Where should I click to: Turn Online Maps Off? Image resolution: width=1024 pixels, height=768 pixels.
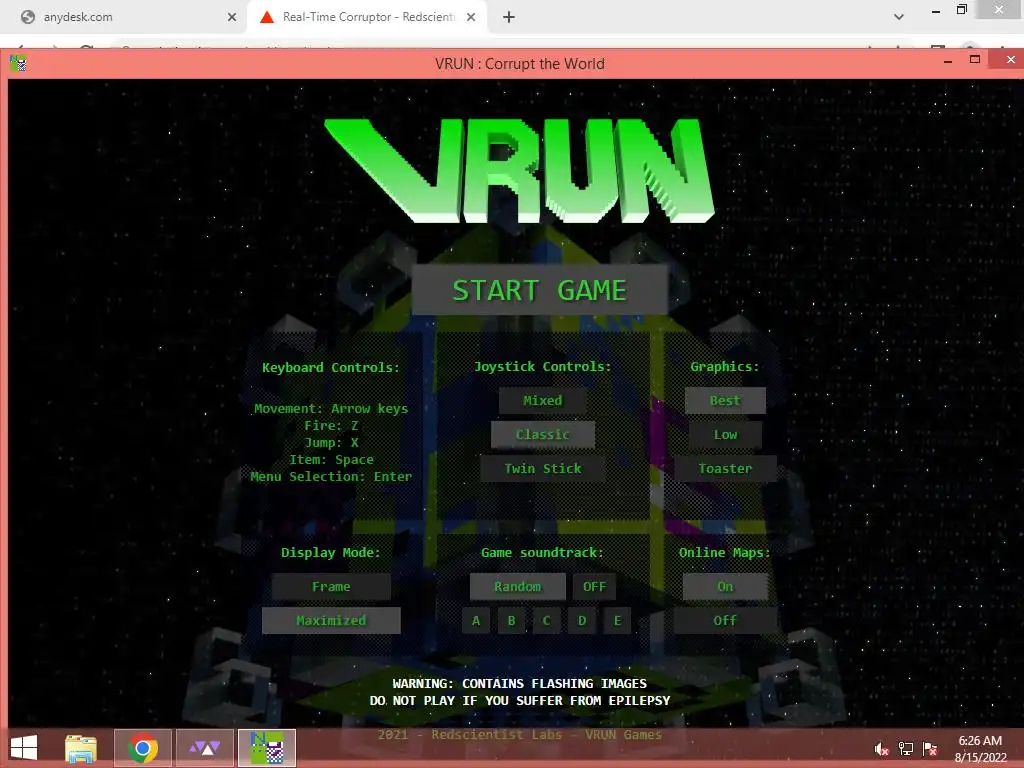click(725, 620)
